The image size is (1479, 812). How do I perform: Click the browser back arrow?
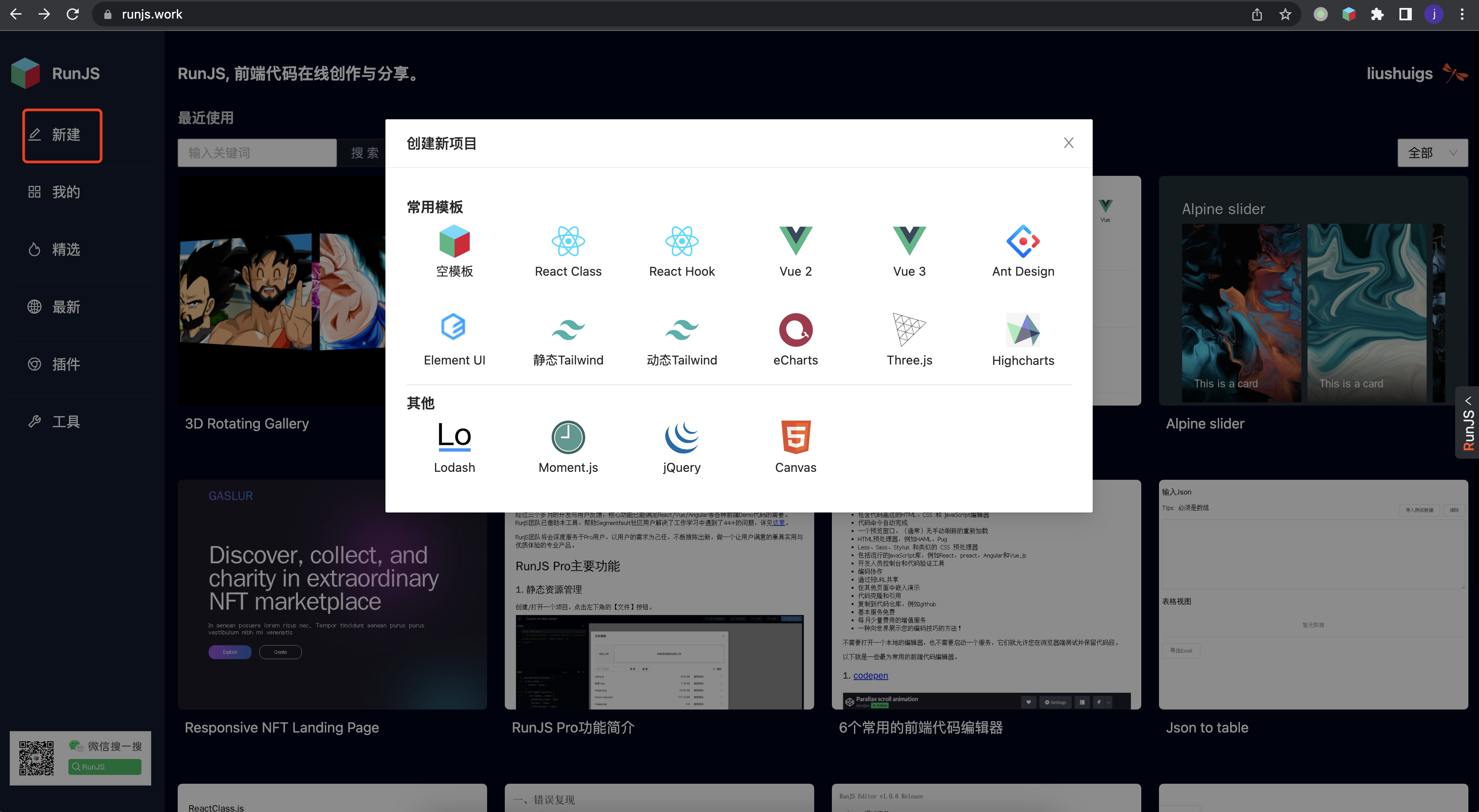pos(16,14)
